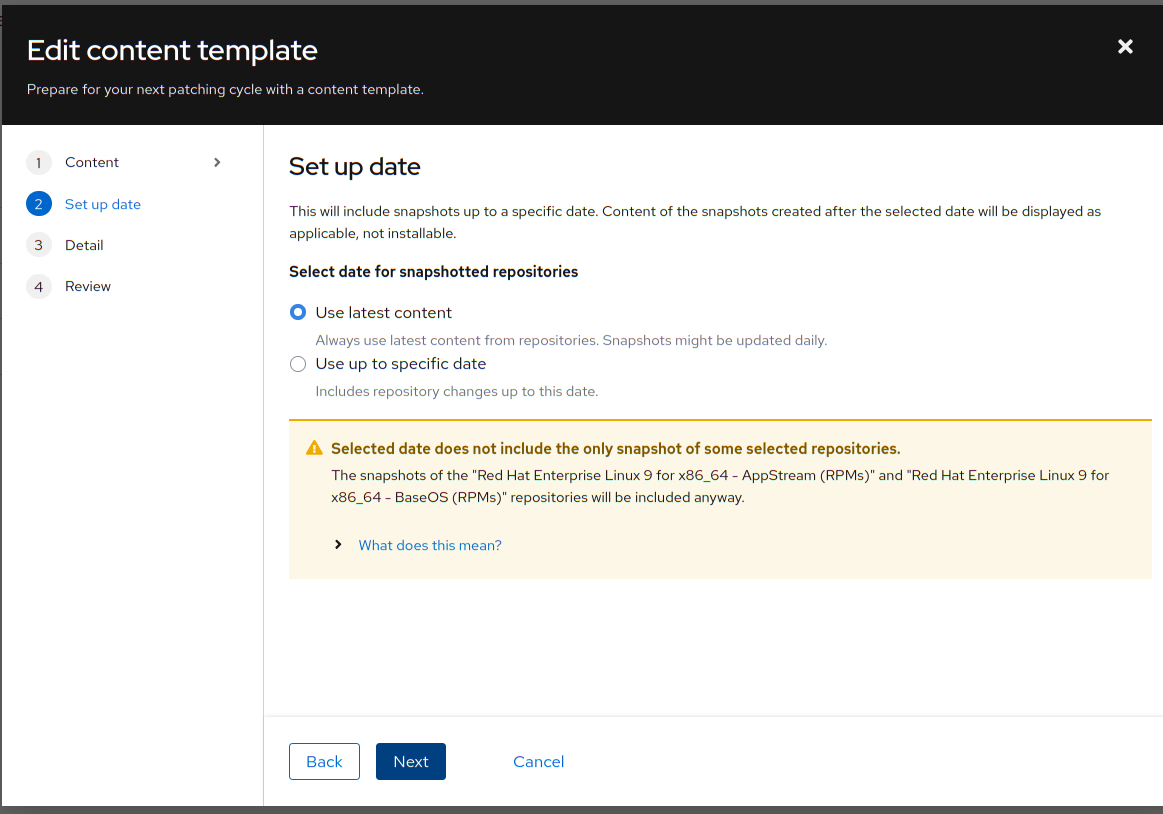This screenshot has width=1163, height=814.
Task: Click the blue step 2 number badge
Action: [x=39, y=204]
